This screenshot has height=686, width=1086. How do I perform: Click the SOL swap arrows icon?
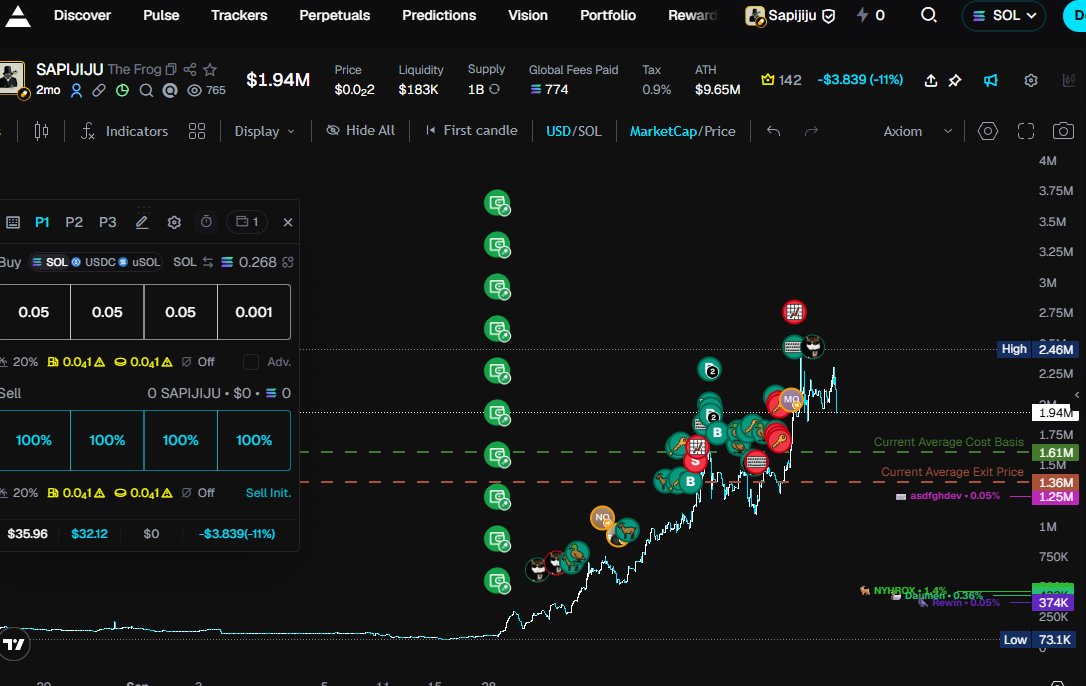point(208,262)
